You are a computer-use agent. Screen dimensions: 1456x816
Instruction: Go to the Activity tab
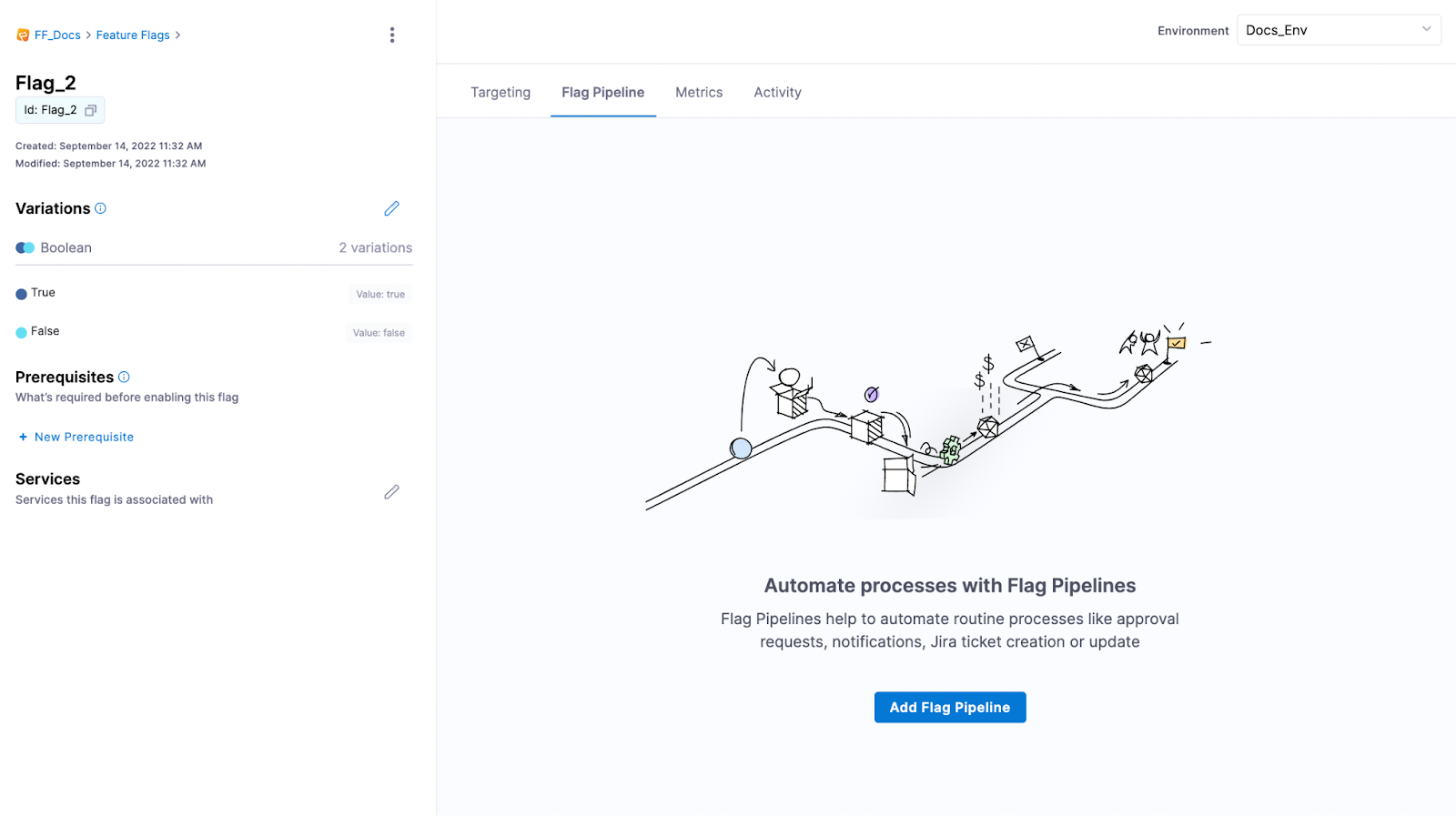[x=777, y=93]
